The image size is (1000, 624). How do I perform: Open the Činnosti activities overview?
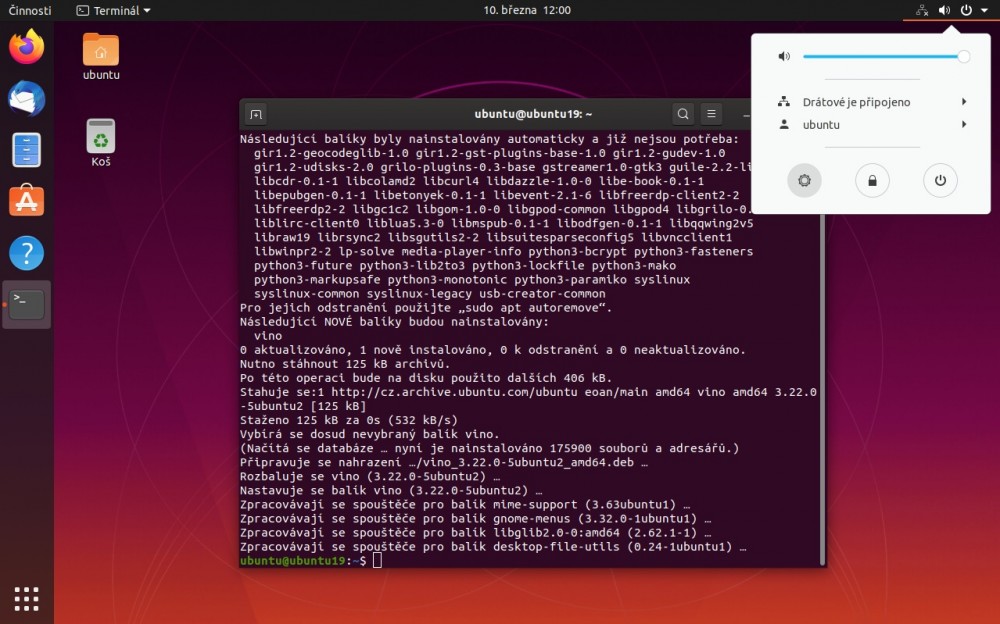click(x=30, y=10)
